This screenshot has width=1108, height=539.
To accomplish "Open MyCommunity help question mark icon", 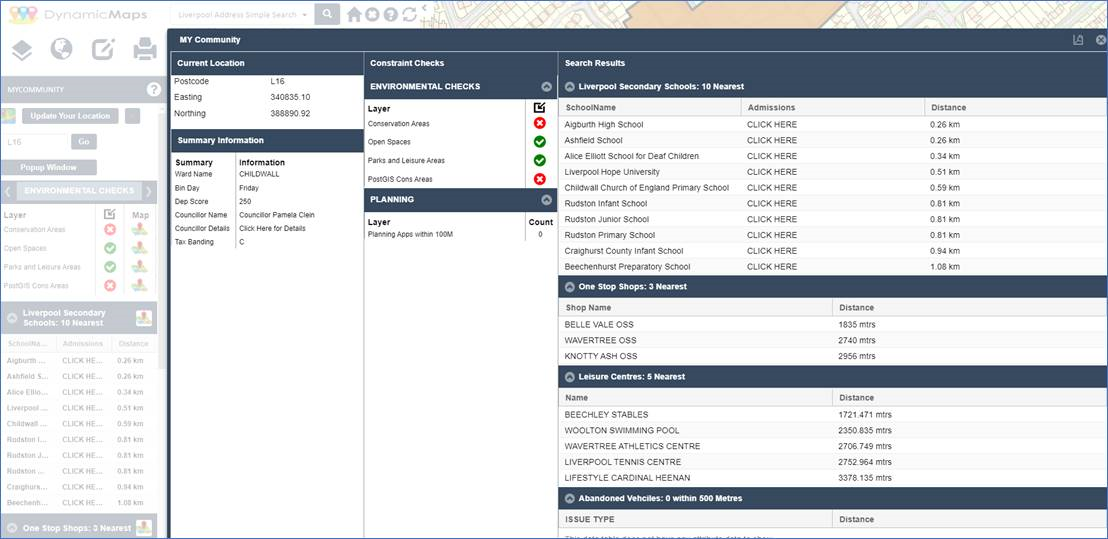I will point(153,90).
